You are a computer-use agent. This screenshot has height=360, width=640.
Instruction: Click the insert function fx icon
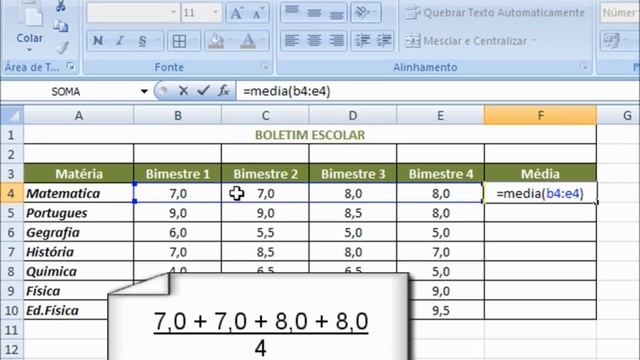(224, 91)
